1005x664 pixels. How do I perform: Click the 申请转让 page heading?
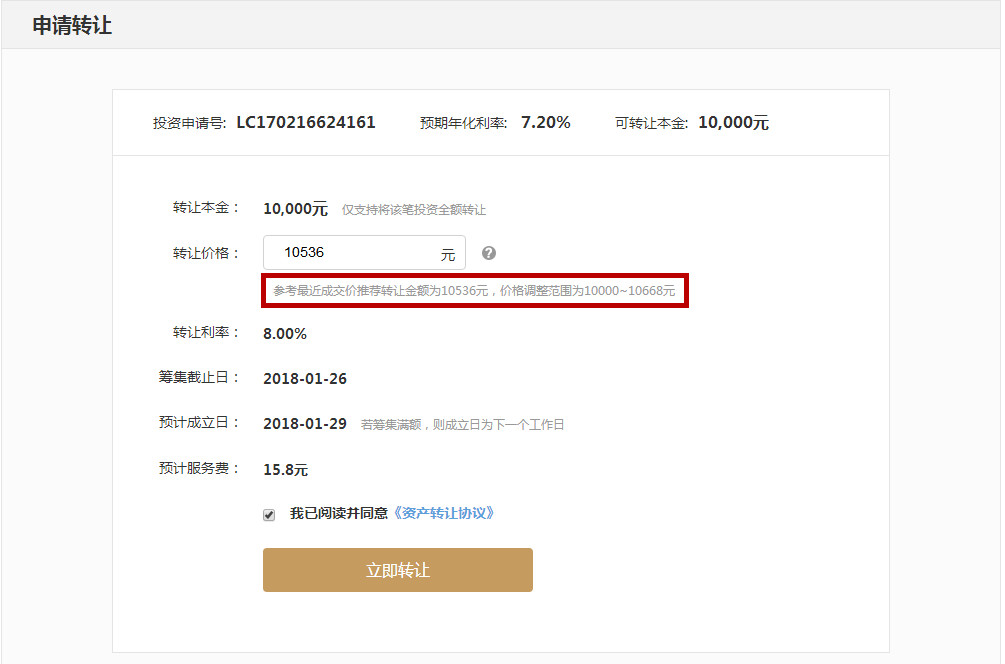pos(72,26)
